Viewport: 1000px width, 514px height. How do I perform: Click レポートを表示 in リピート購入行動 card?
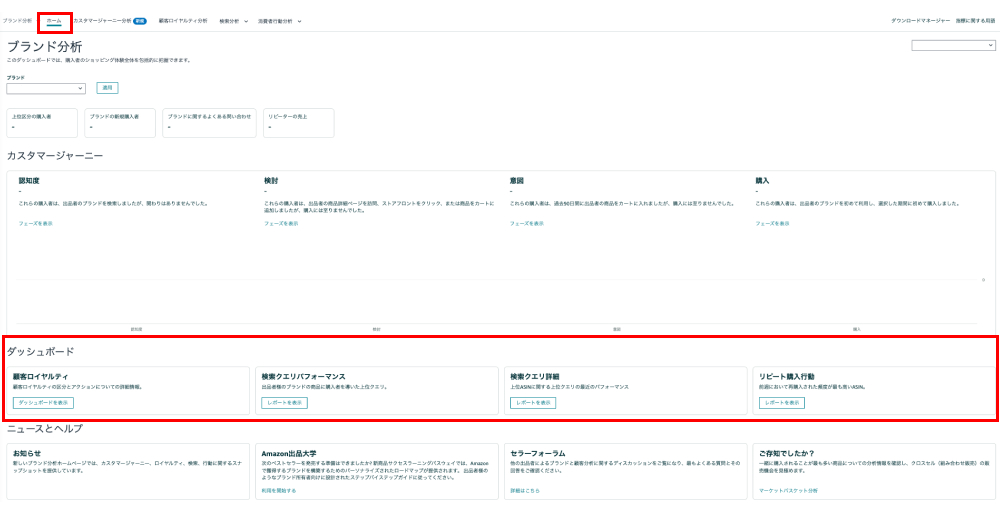point(782,403)
